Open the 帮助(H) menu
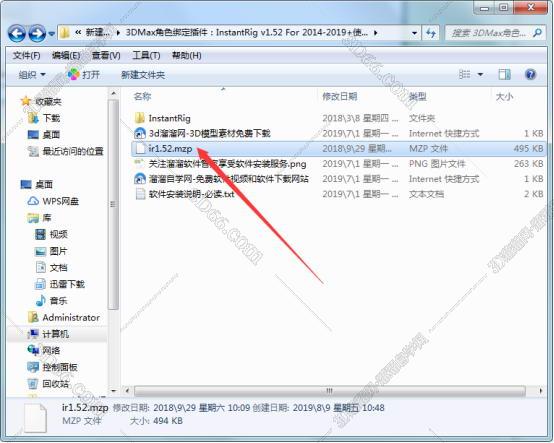This screenshot has width=554, height=443. click(187, 55)
